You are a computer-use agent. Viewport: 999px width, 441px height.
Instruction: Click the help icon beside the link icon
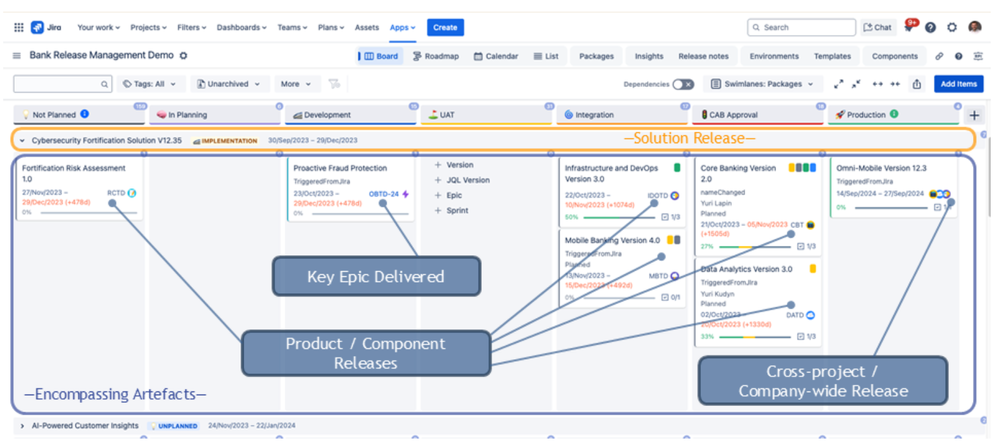(958, 56)
